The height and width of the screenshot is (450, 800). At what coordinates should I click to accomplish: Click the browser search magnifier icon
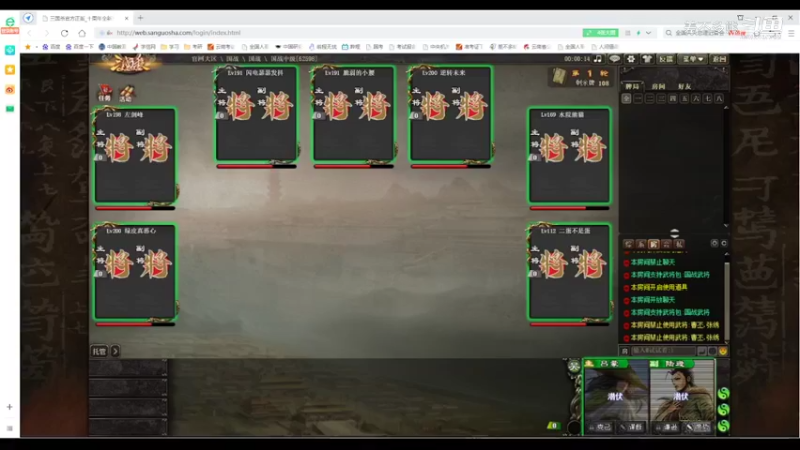tap(668, 33)
